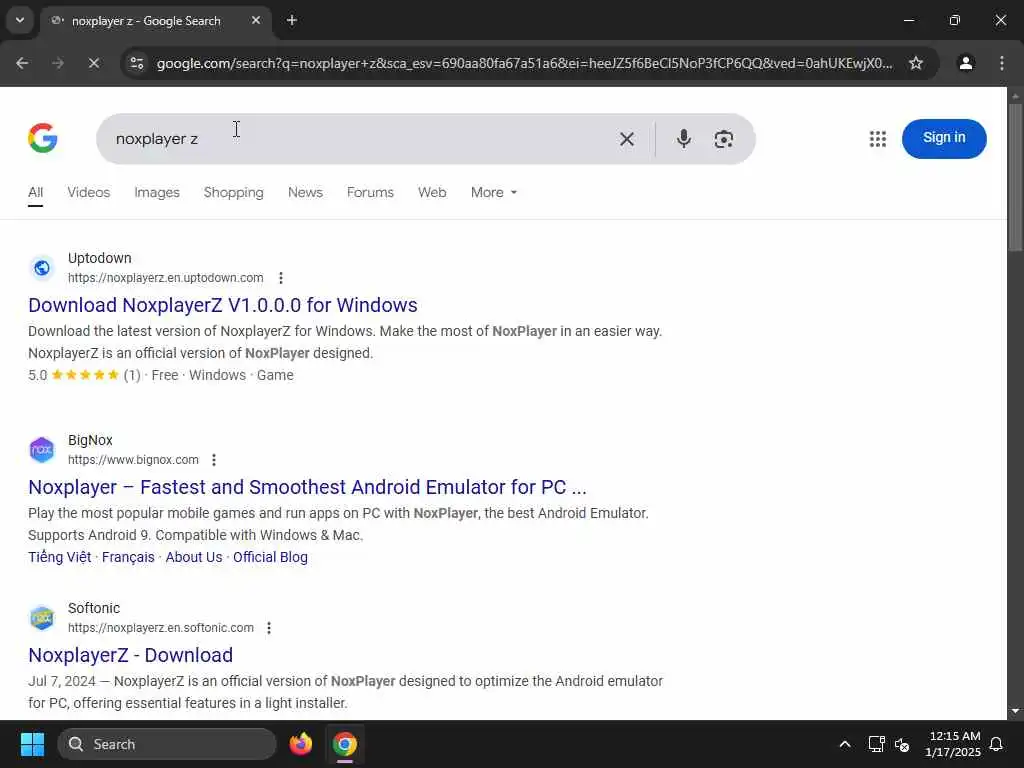Switch to the Shopping tab
Image resolution: width=1024 pixels, height=768 pixels.
(234, 193)
